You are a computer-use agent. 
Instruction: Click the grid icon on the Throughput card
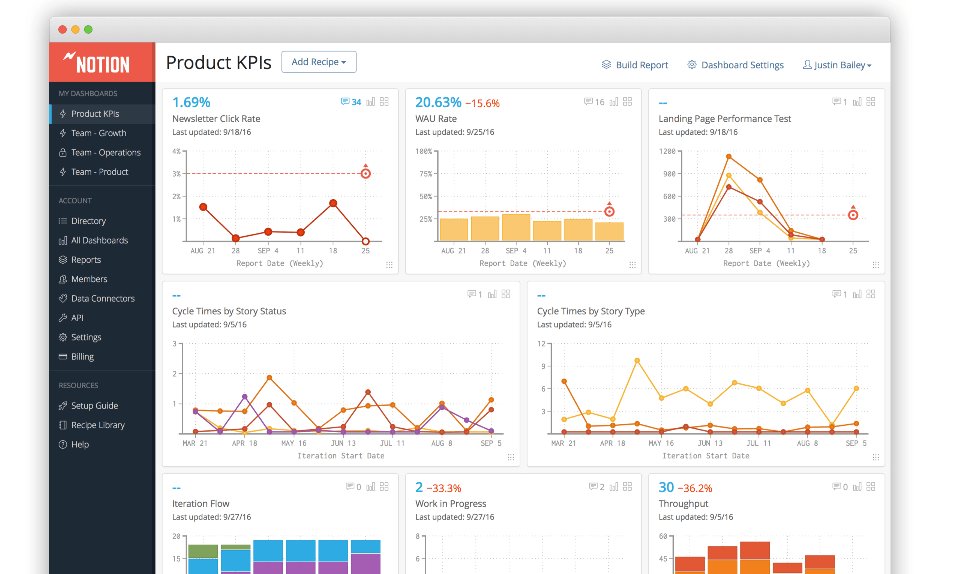[x=871, y=487]
